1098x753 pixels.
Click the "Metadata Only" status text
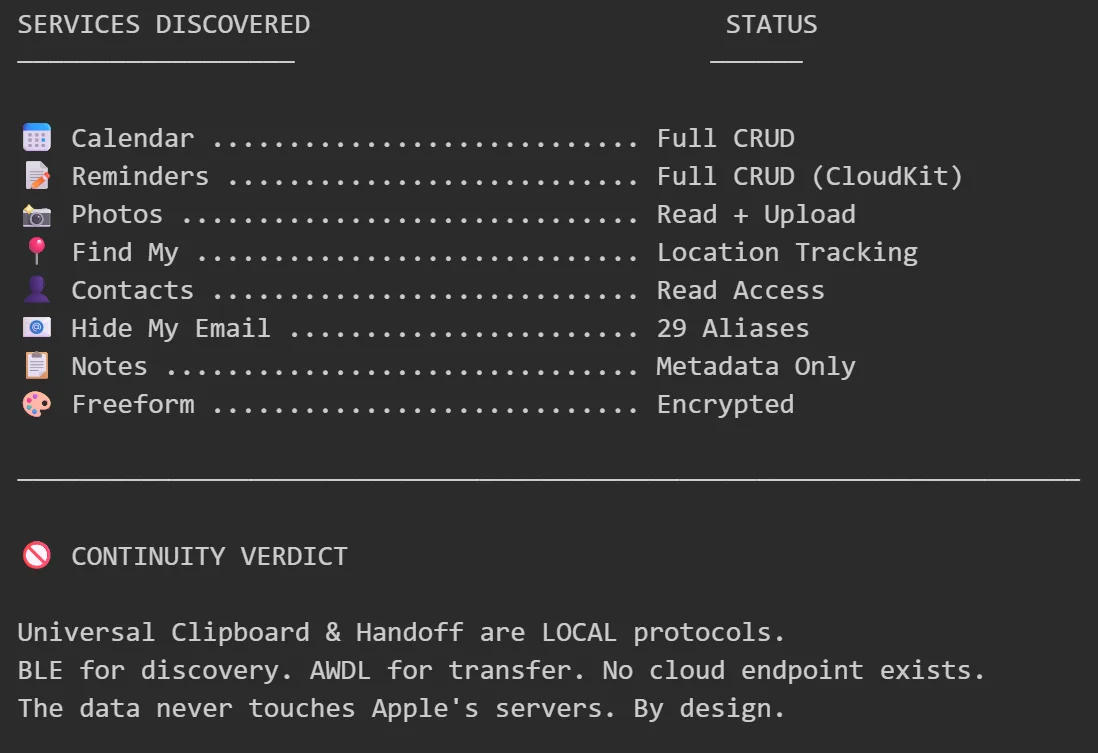click(x=756, y=367)
